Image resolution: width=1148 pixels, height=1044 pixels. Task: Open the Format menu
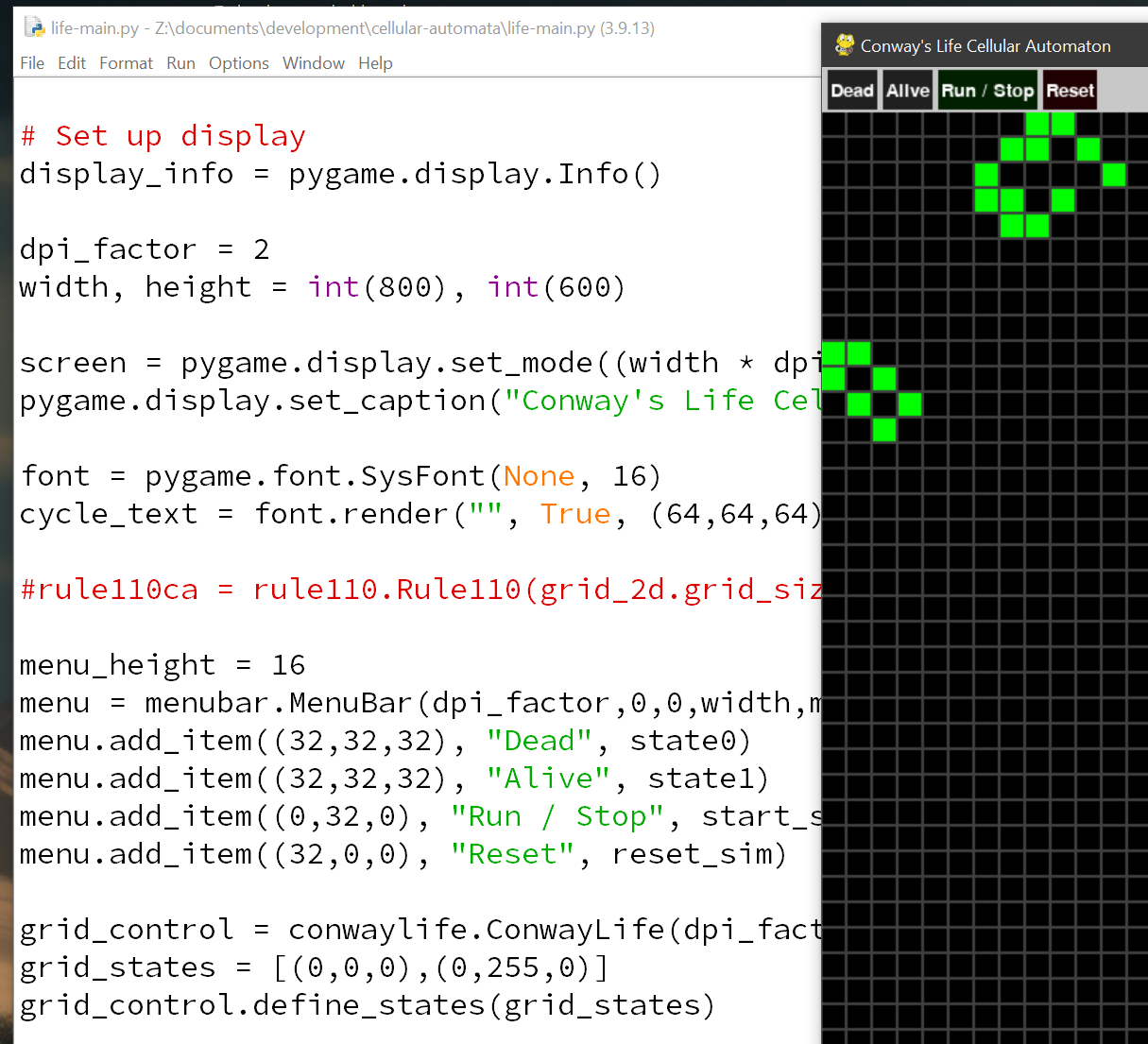pos(126,63)
